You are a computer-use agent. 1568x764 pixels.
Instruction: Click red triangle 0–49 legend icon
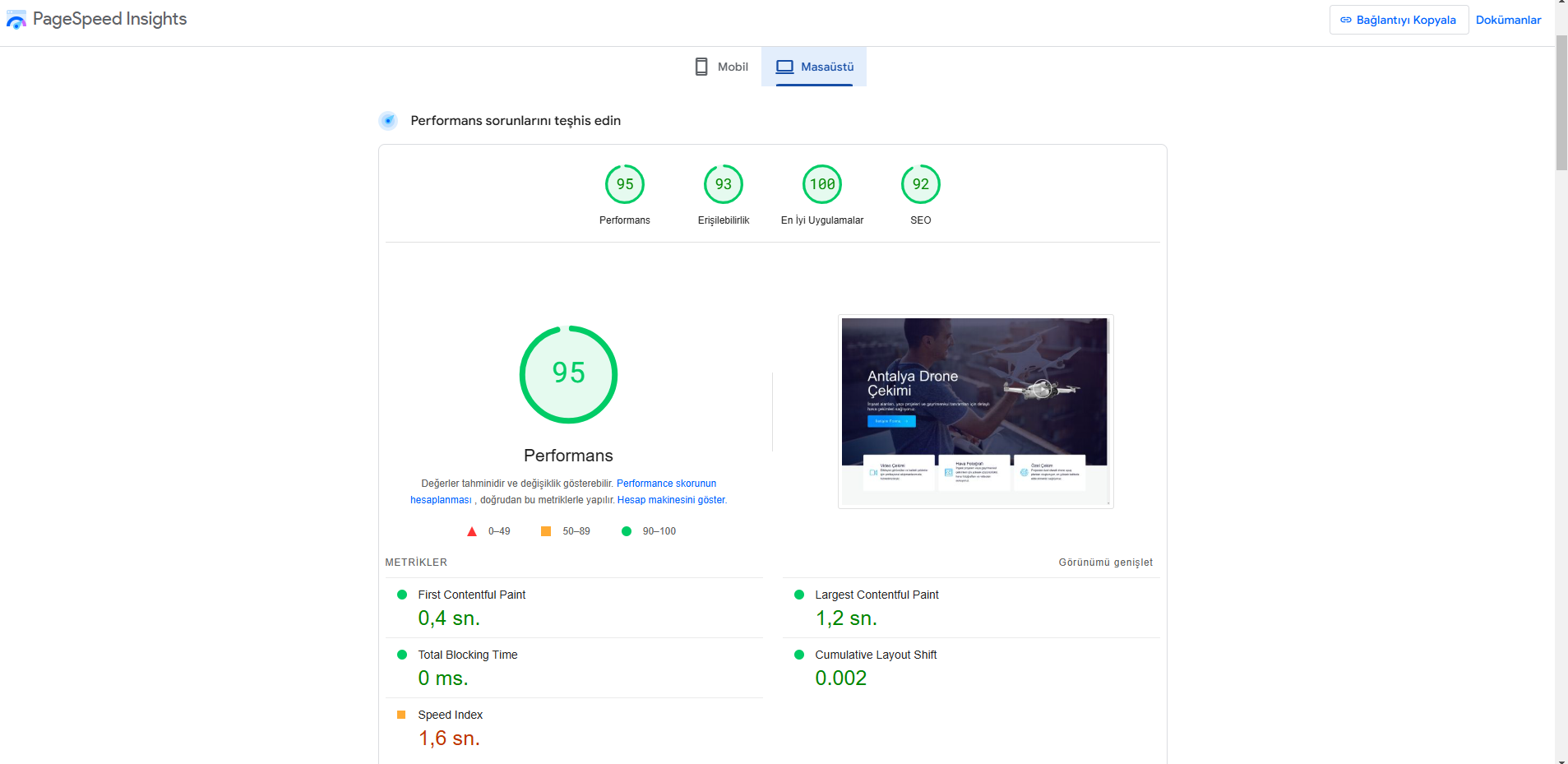(x=472, y=531)
